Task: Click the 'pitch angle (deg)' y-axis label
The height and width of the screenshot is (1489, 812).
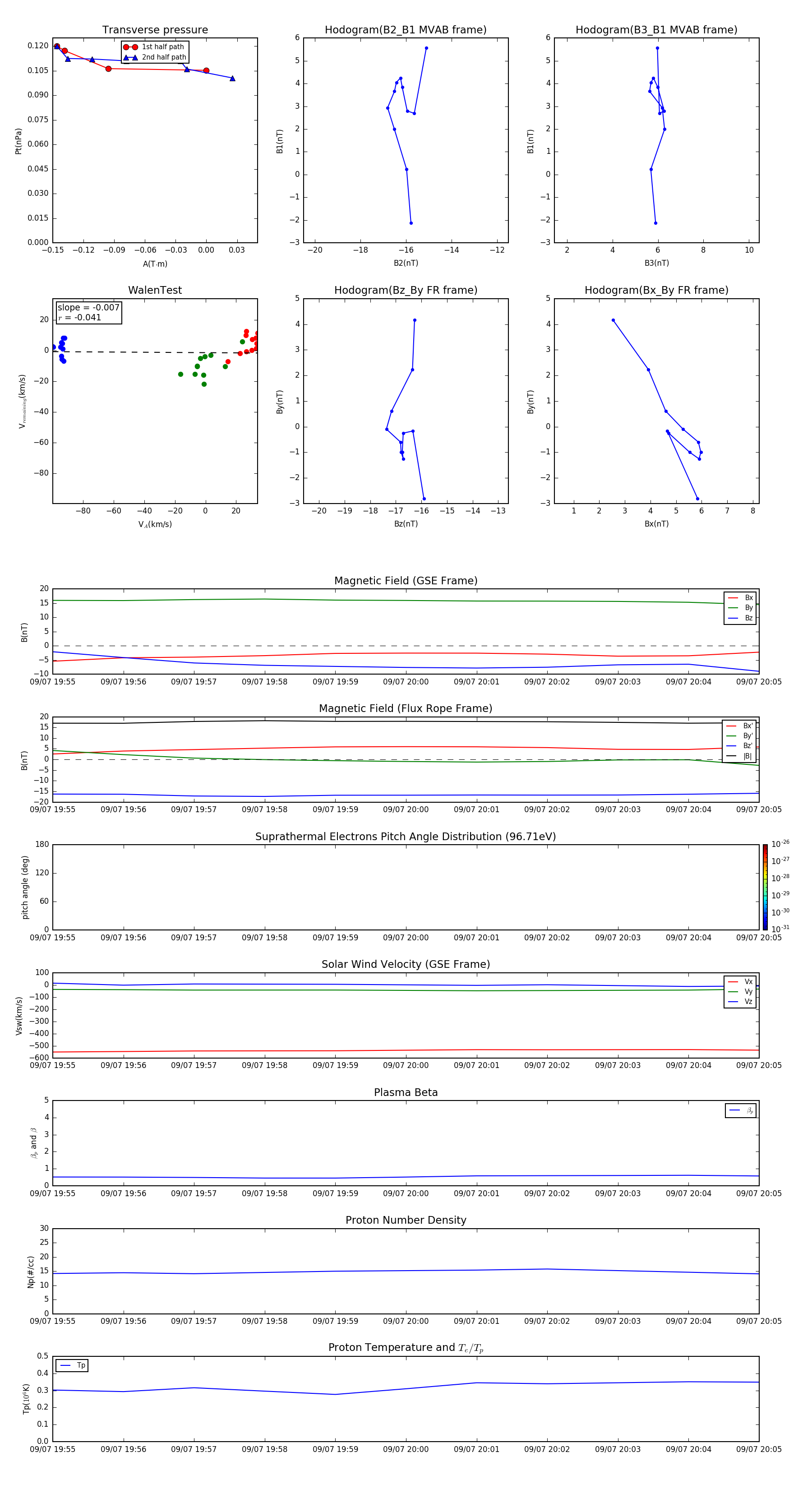Action: point(25,887)
